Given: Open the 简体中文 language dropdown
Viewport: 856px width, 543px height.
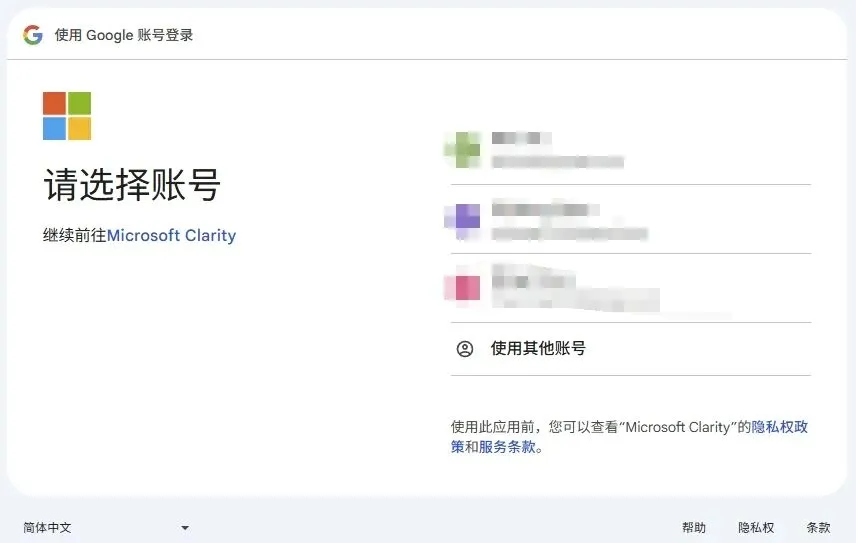Looking at the screenshot, I should 106,528.
